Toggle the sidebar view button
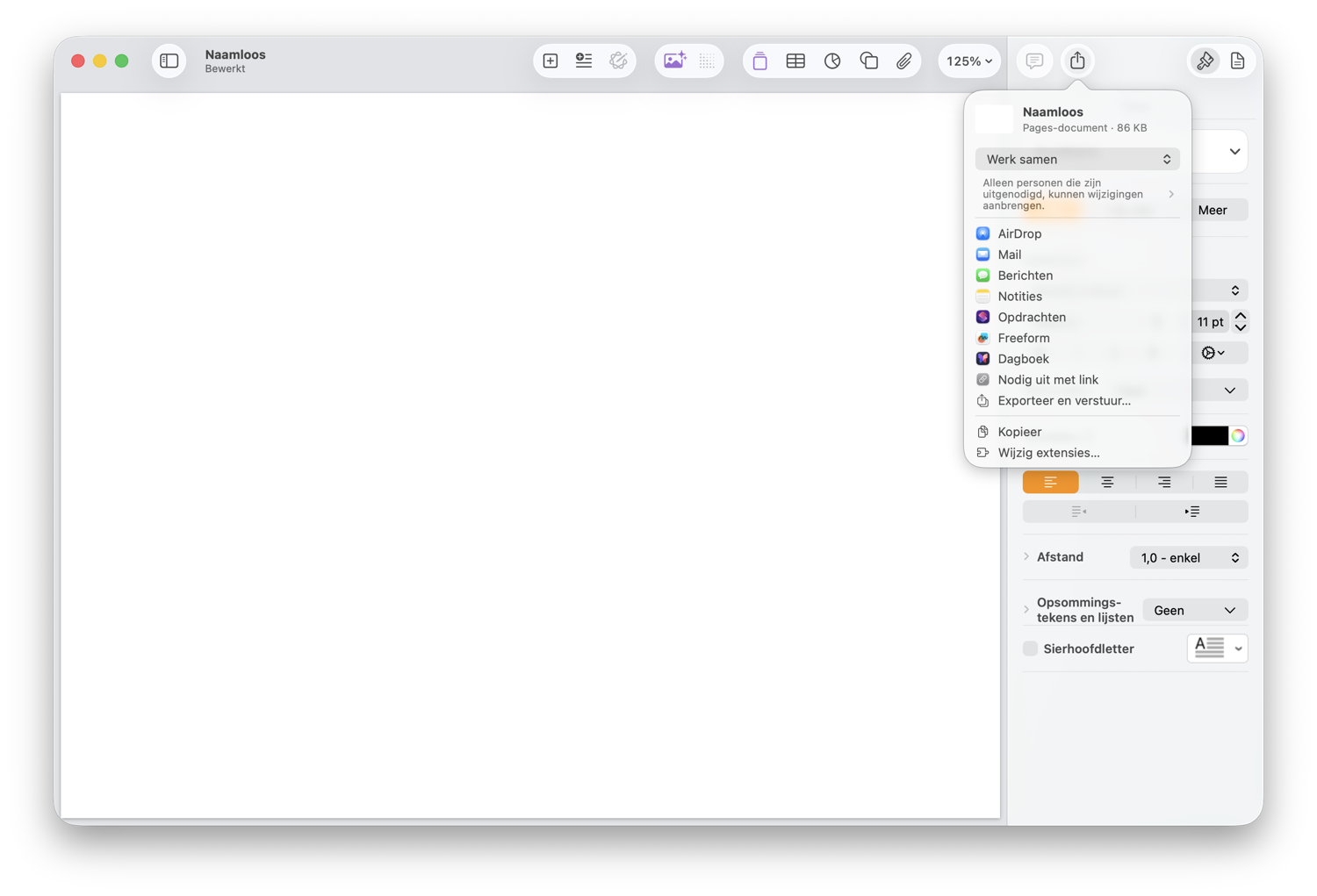This screenshot has width=1317, height=896. 169,61
